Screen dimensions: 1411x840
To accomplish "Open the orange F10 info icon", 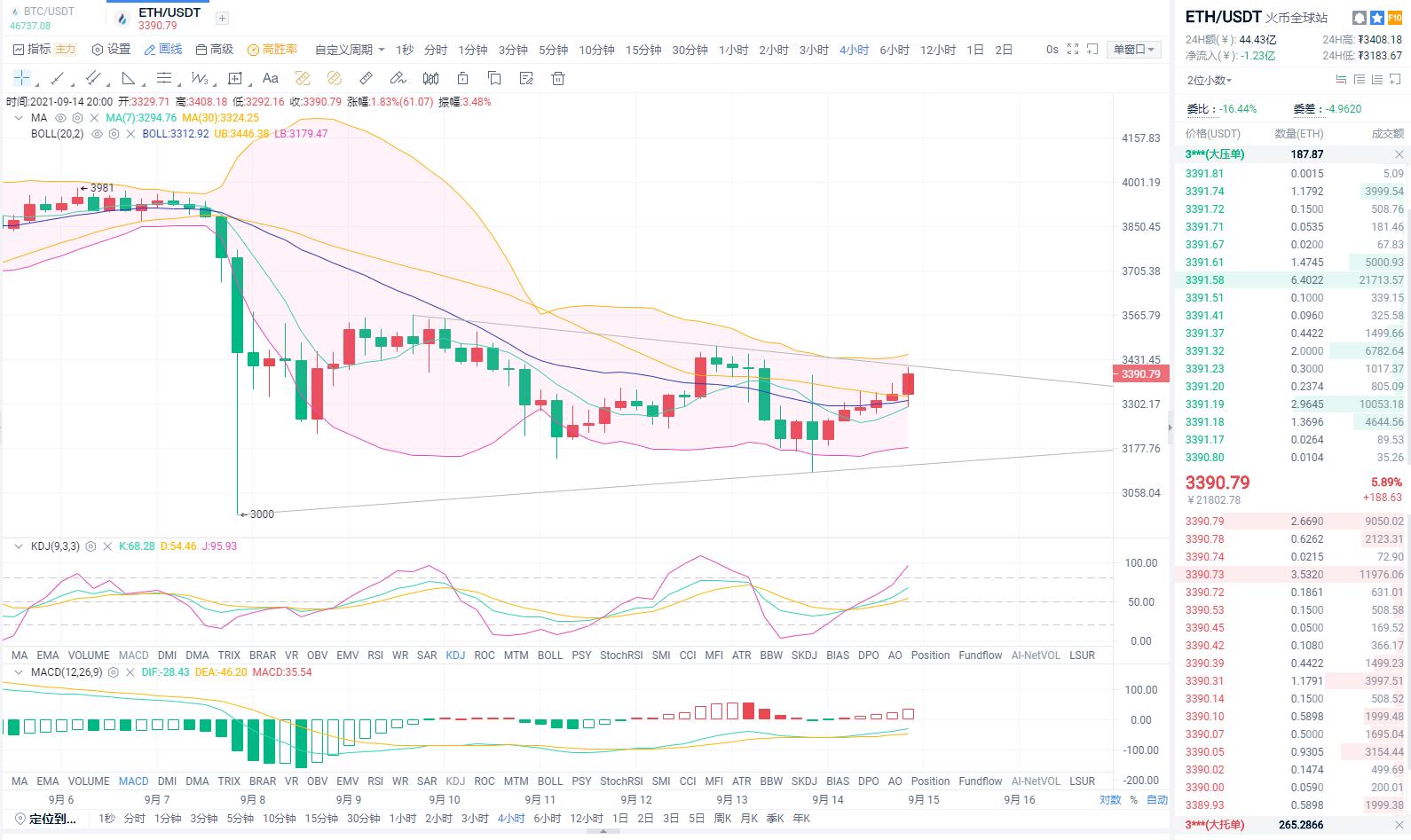I will coord(1394,18).
